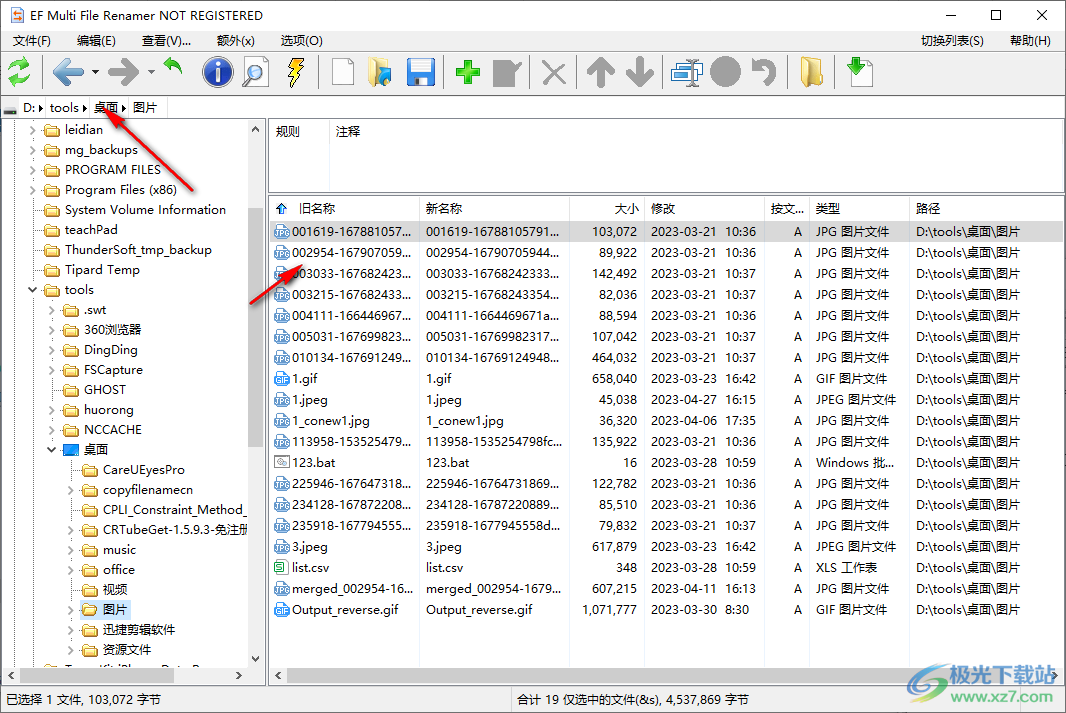Move rule down with down arrow icon
This screenshot has width=1066, height=713.
(640, 72)
